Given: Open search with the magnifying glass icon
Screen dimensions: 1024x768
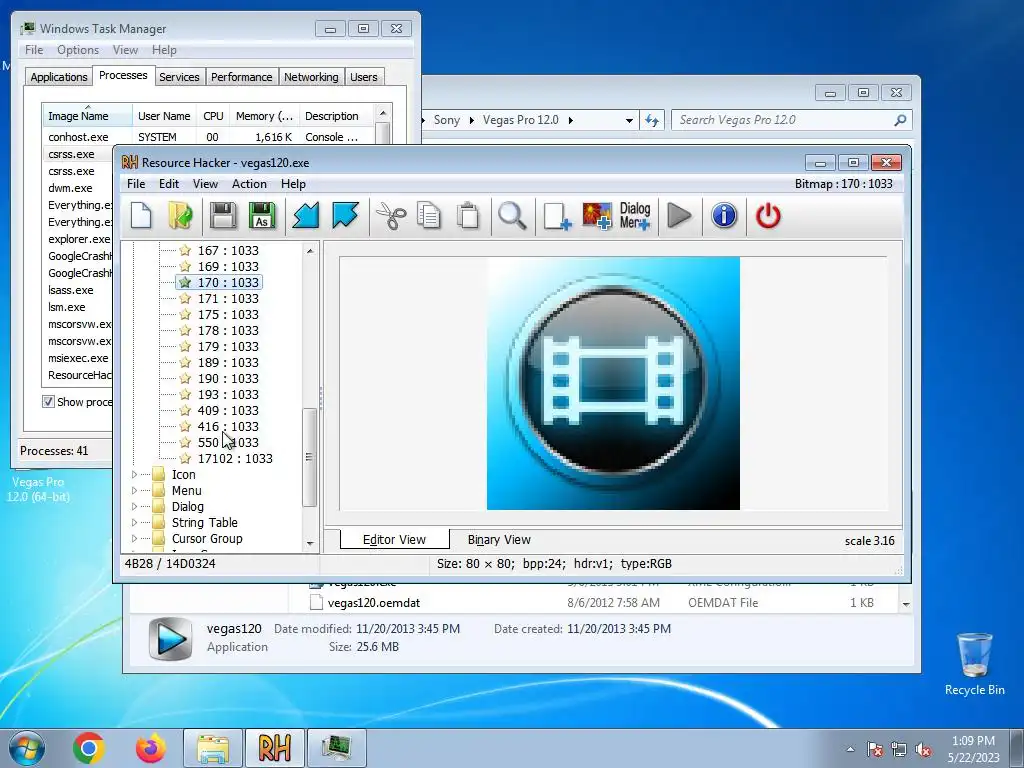Looking at the screenshot, I should click(x=512, y=216).
